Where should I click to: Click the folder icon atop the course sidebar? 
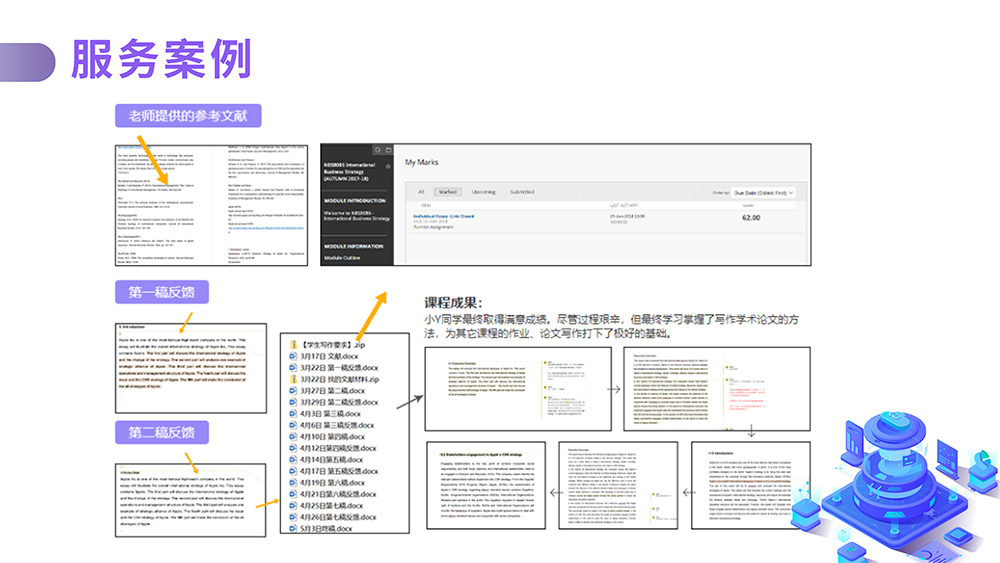[x=388, y=150]
